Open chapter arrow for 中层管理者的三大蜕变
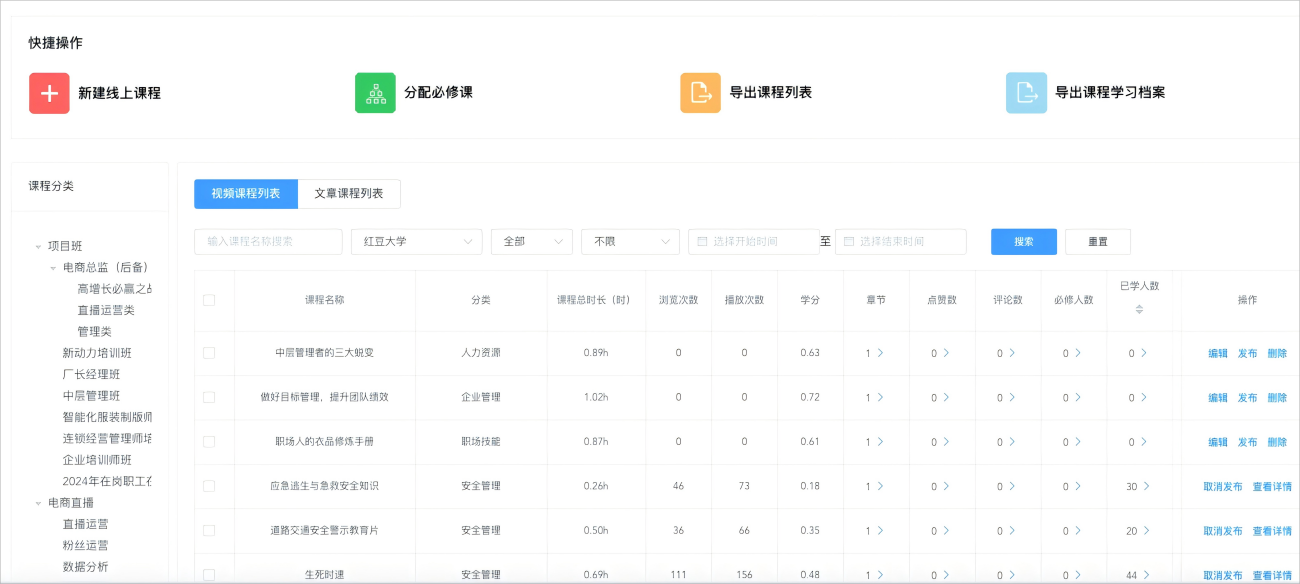The height and width of the screenshot is (584, 1300). click(880, 353)
